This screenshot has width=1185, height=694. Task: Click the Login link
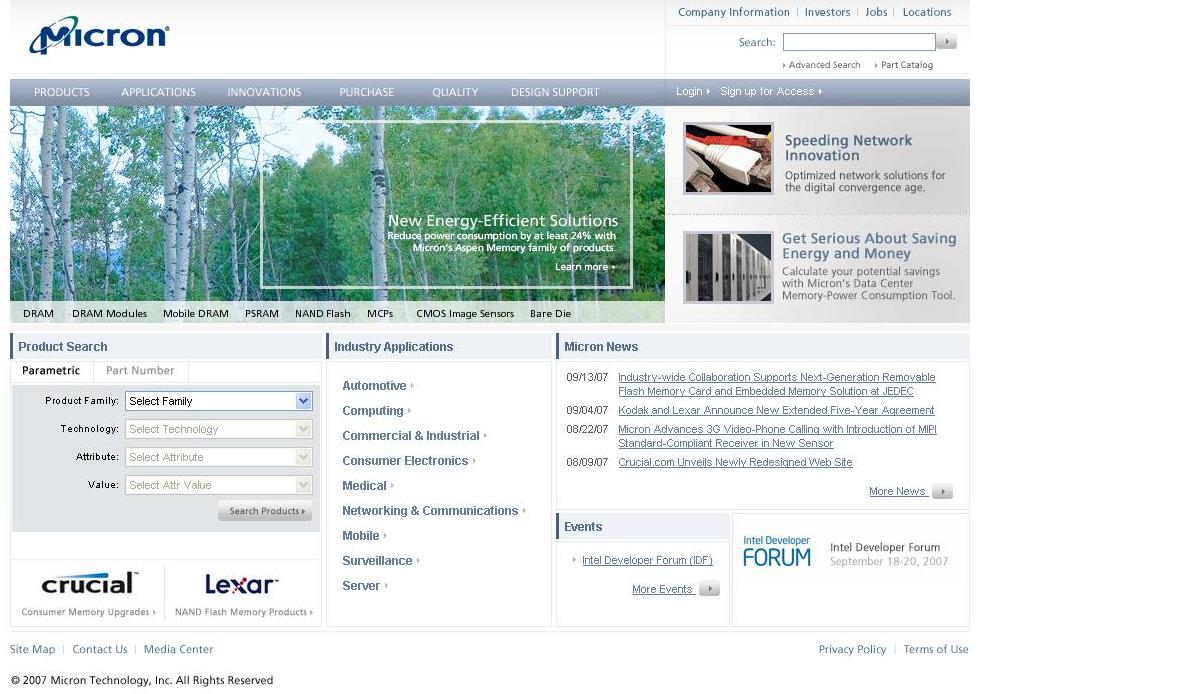click(692, 91)
